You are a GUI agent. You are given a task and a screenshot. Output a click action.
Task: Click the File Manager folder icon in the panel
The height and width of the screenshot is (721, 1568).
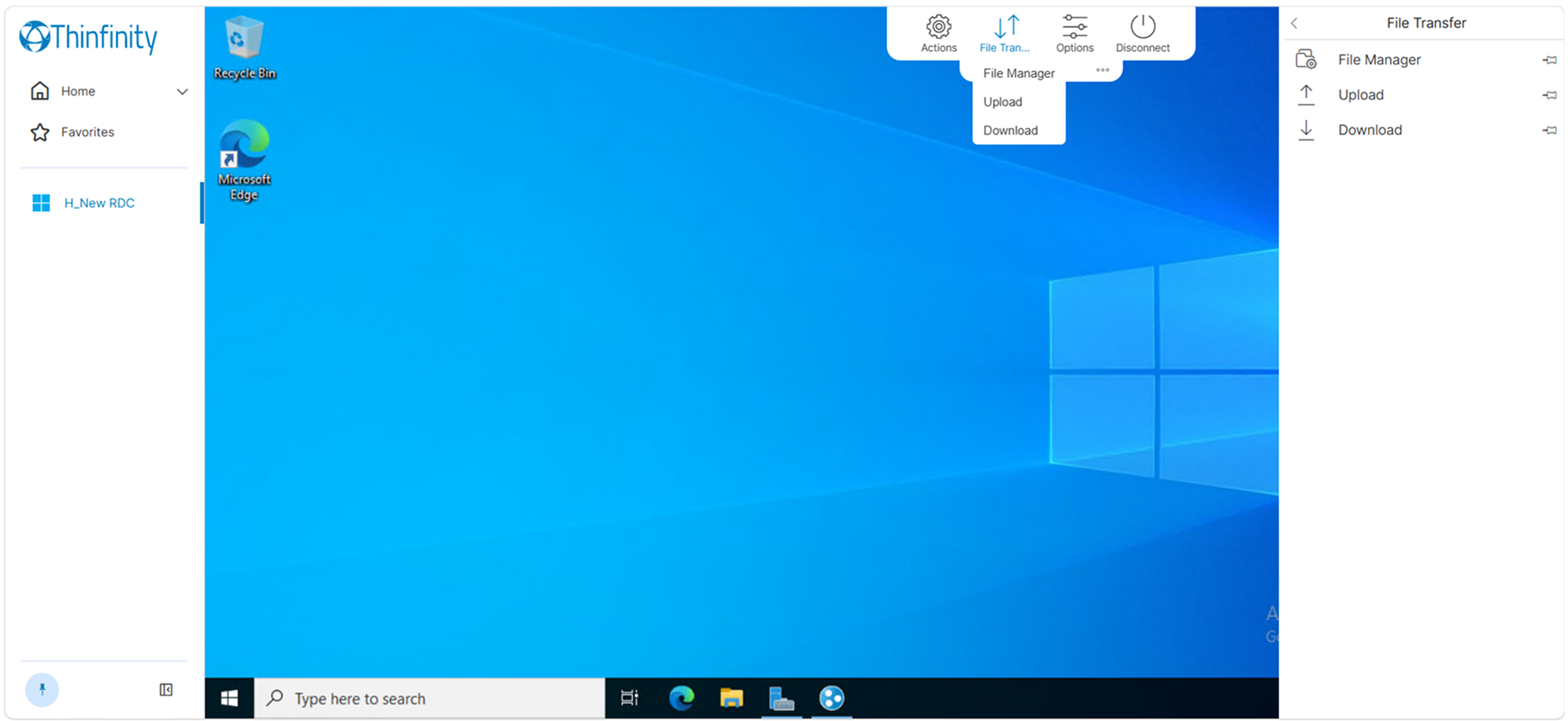[1306, 59]
